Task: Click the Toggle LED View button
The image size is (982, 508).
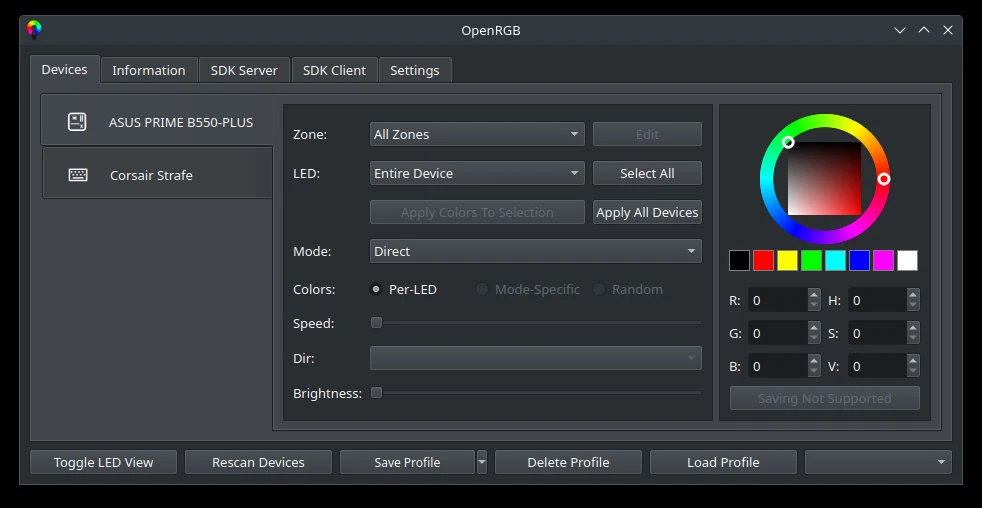Action: [103, 462]
